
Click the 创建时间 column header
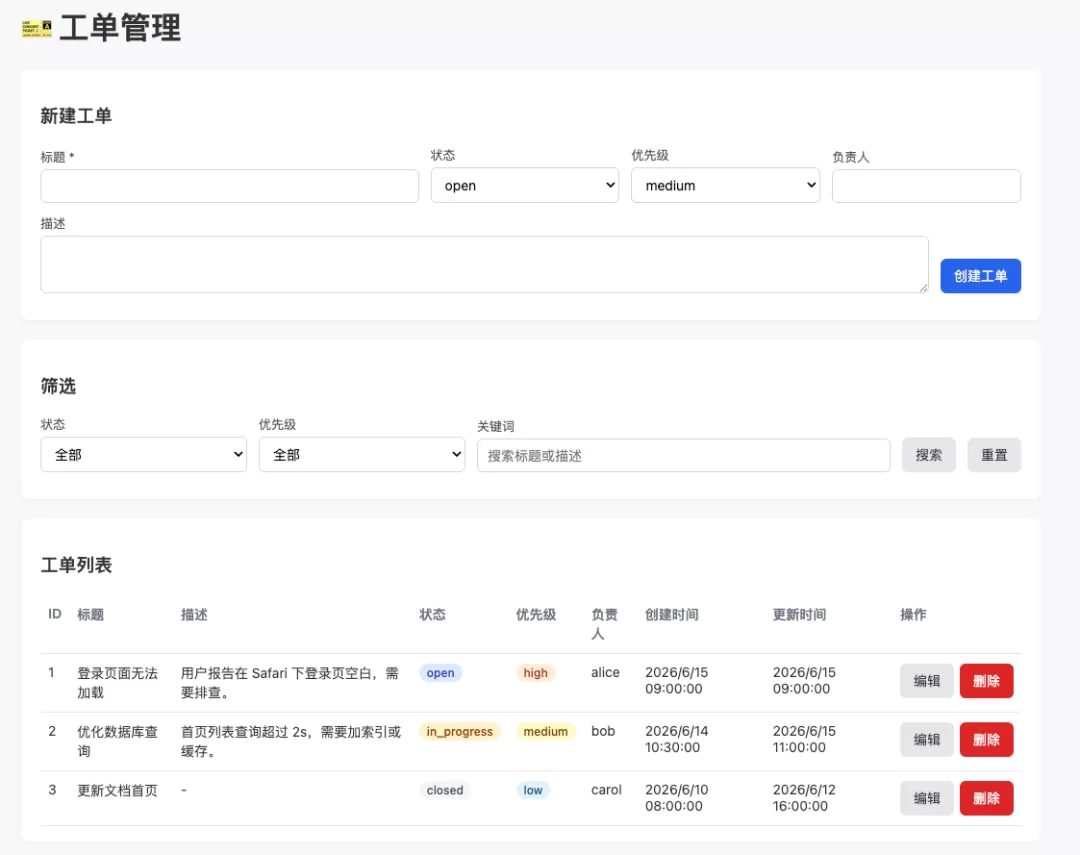point(672,615)
